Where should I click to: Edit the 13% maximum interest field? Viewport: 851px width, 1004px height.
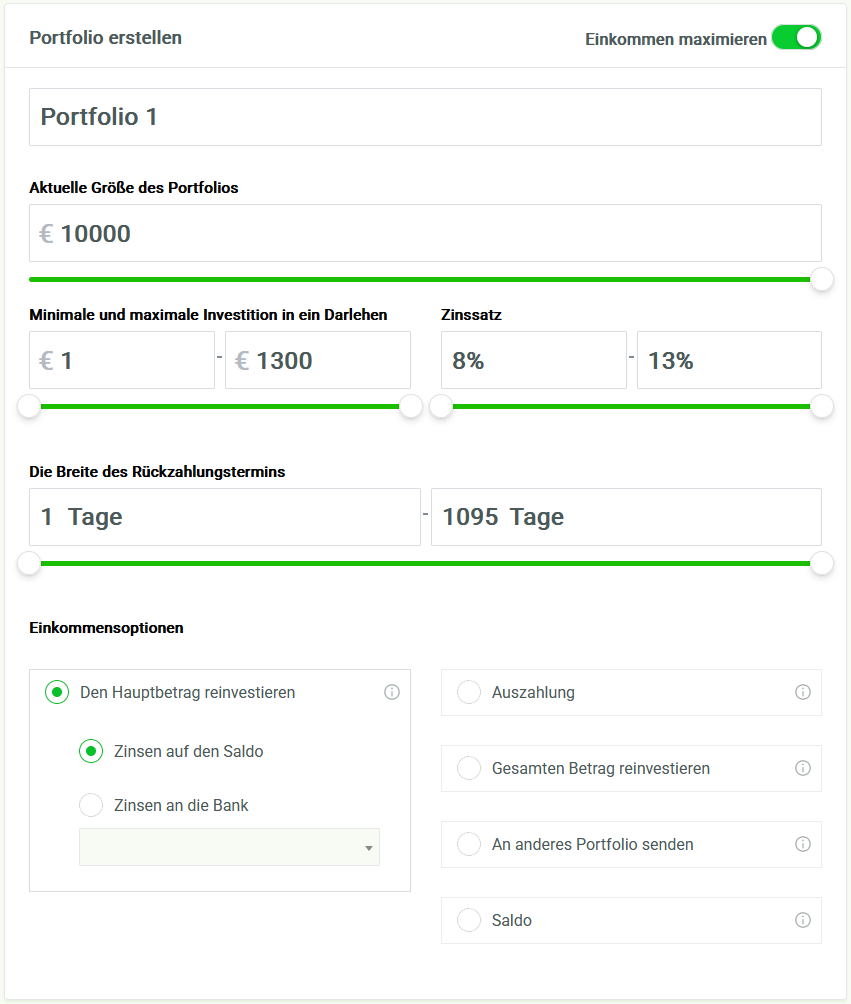pos(729,360)
